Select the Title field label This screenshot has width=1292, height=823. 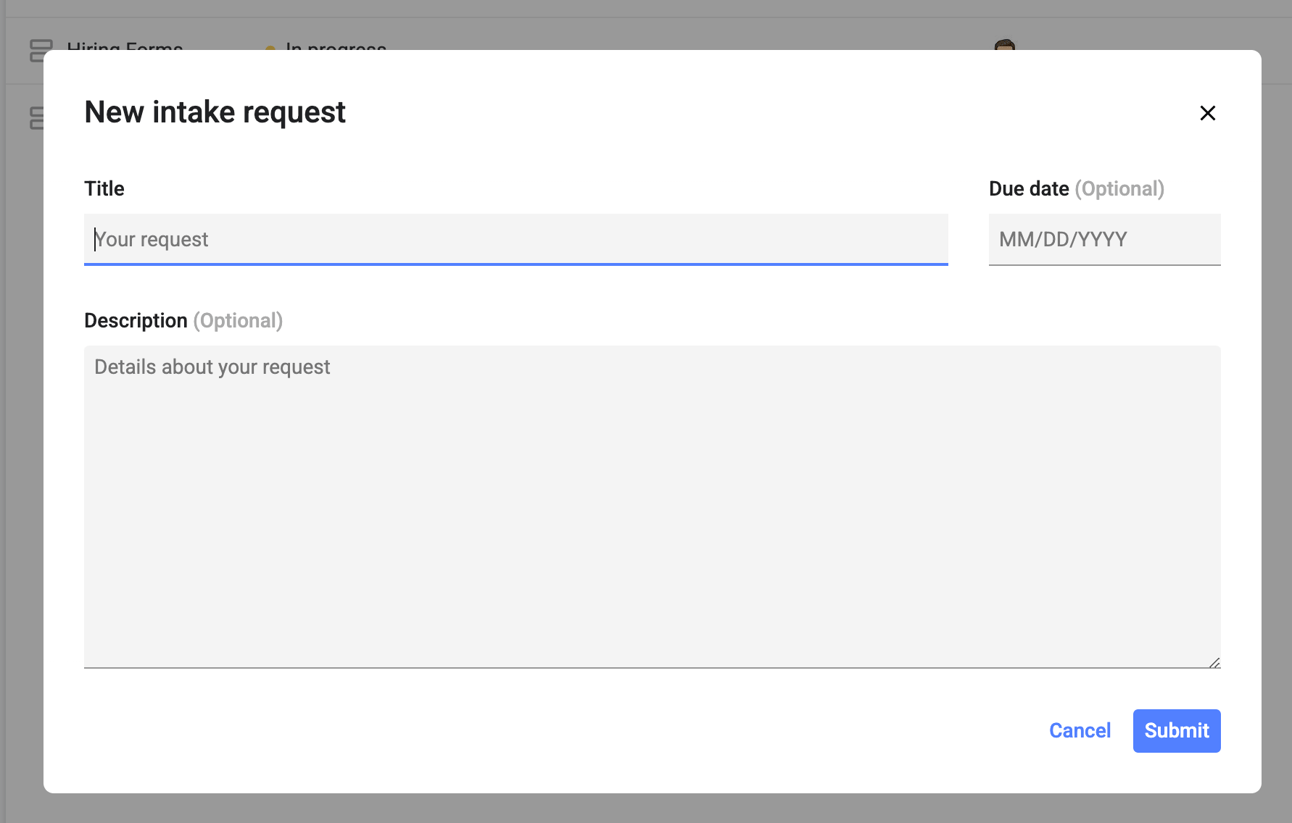pos(104,188)
